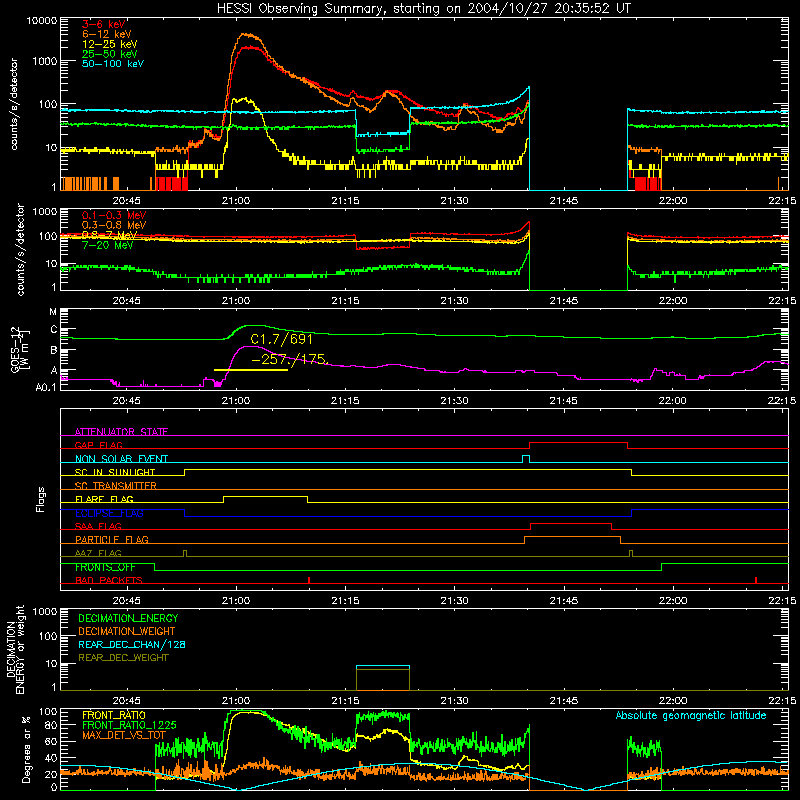Click the "22:00" tick under the Flags panel
800x800 pixels.
pos(672,601)
